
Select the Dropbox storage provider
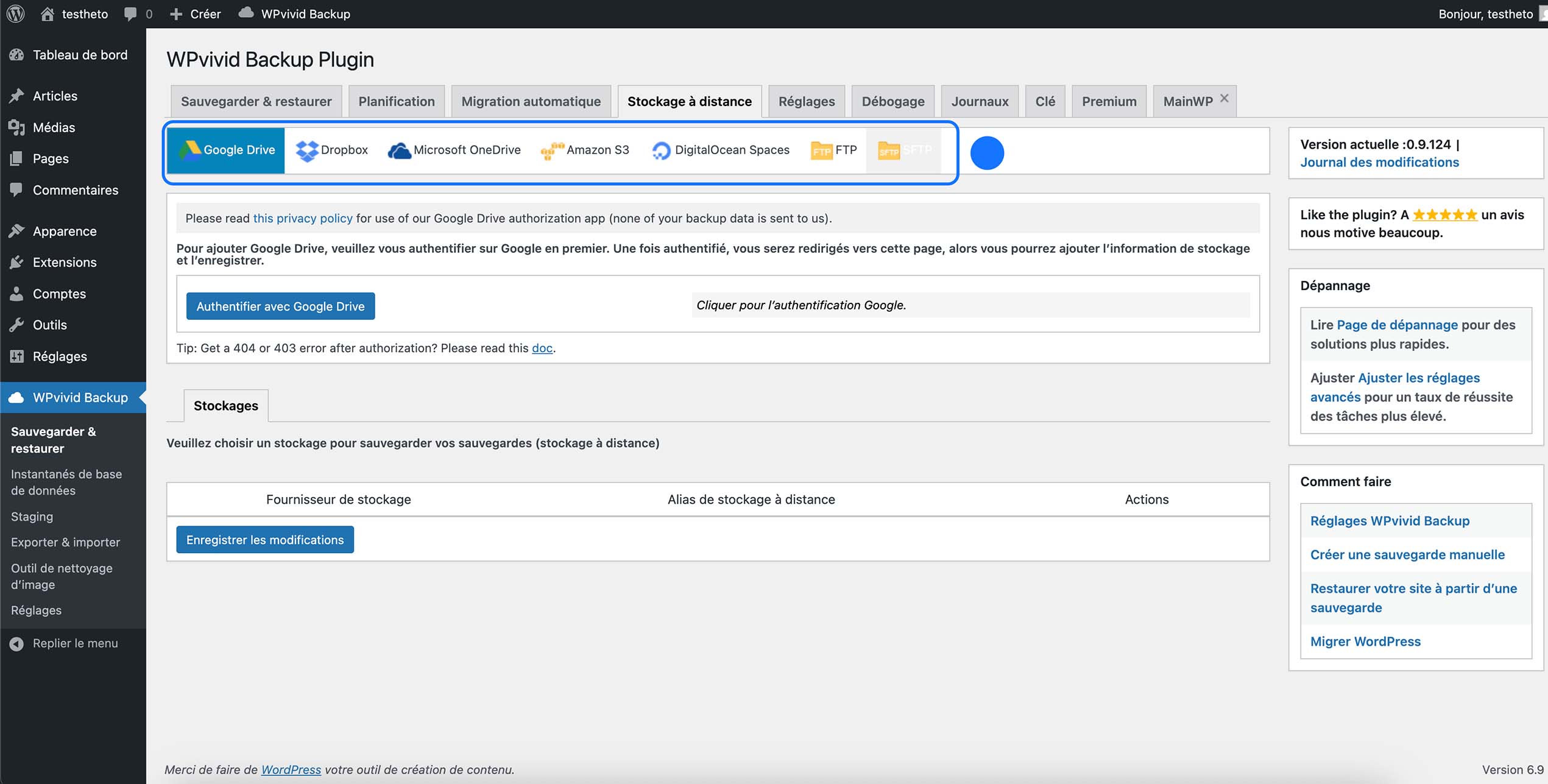[332, 150]
